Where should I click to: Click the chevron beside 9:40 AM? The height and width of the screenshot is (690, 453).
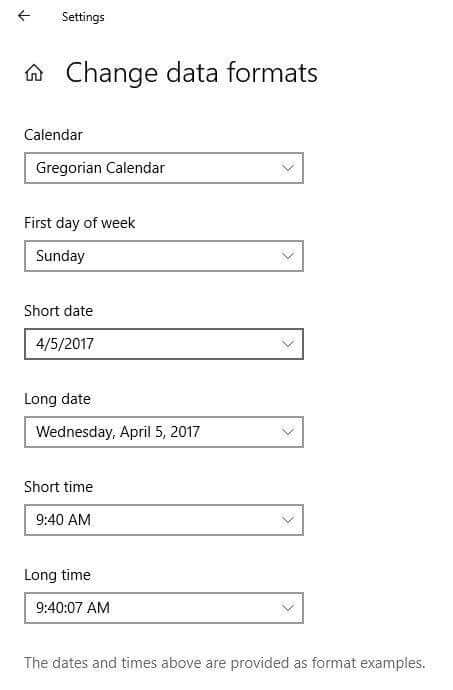click(287, 520)
